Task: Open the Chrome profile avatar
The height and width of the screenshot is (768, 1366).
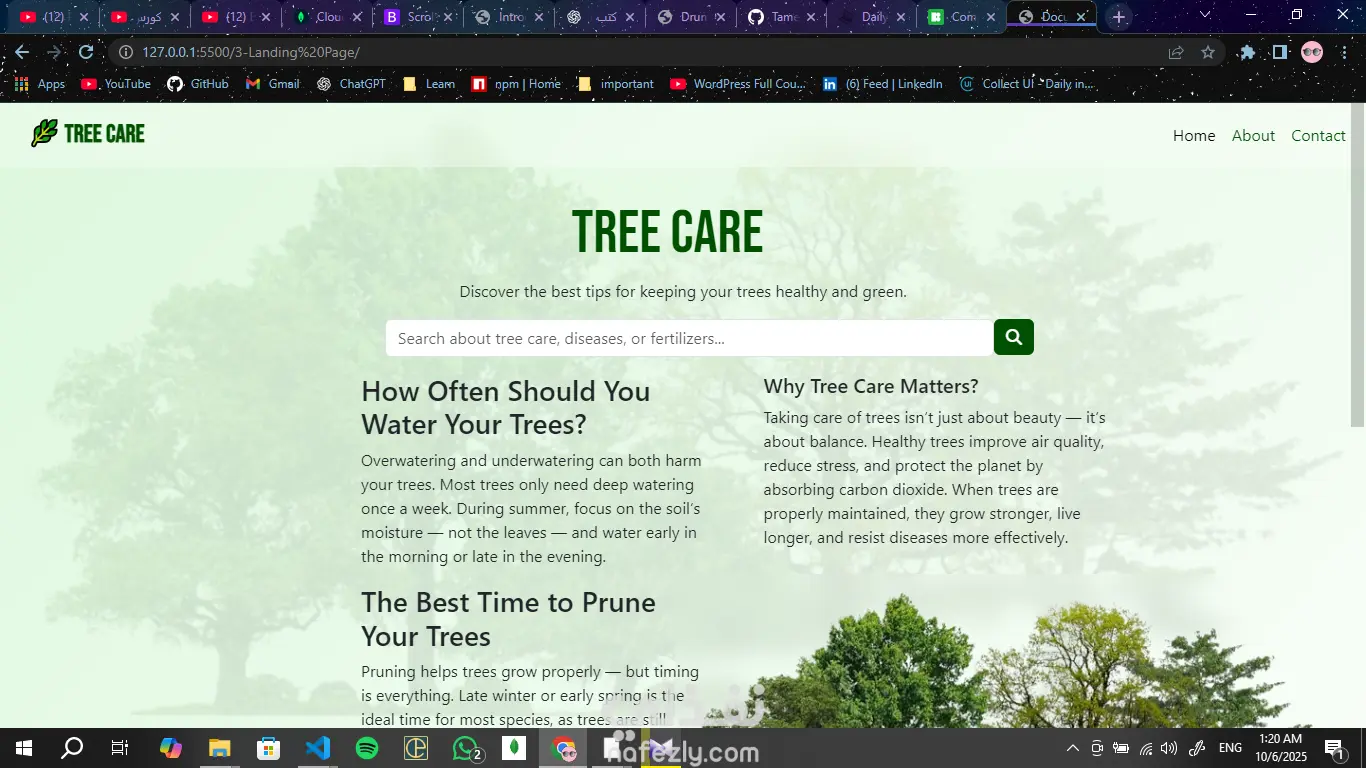Action: point(1312,52)
